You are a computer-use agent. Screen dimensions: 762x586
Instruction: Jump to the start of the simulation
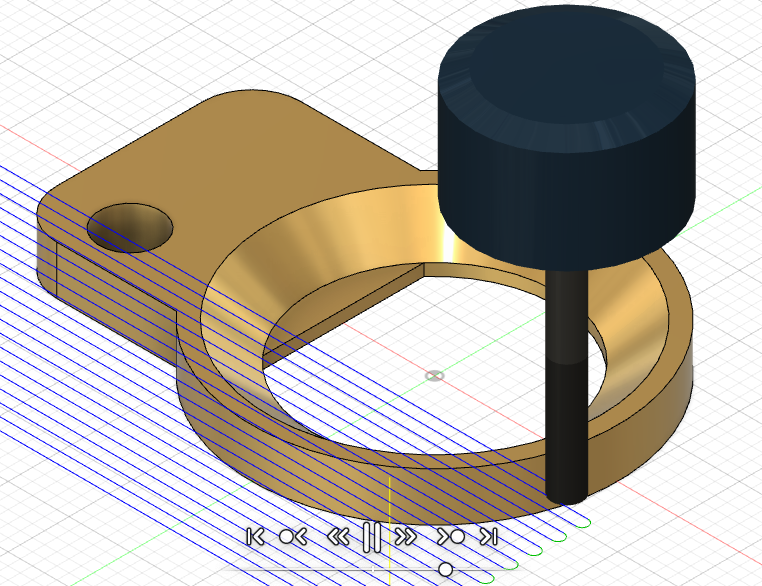(255, 537)
